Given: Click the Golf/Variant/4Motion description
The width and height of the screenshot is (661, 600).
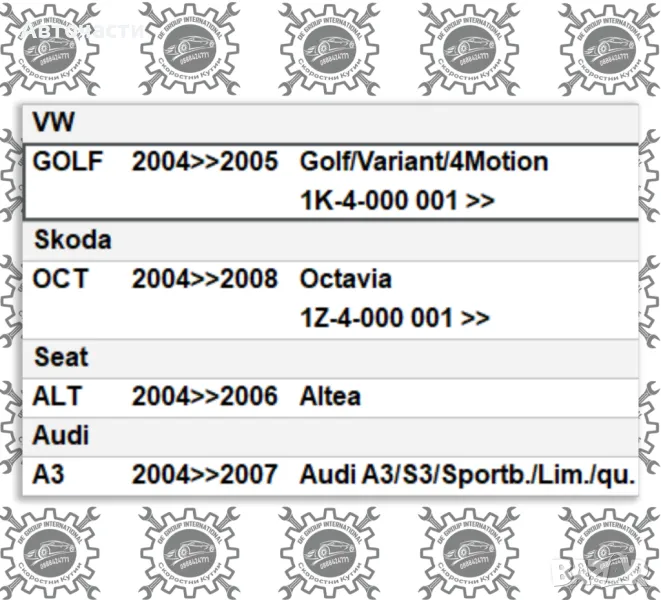Looking at the screenshot, I should pos(424,162).
